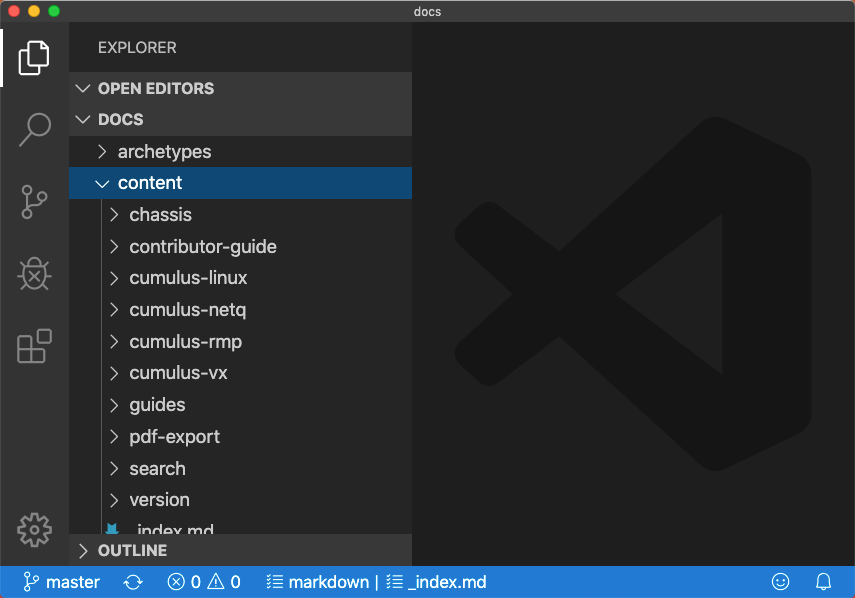Expand the contributor-guide folder

coord(202,247)
